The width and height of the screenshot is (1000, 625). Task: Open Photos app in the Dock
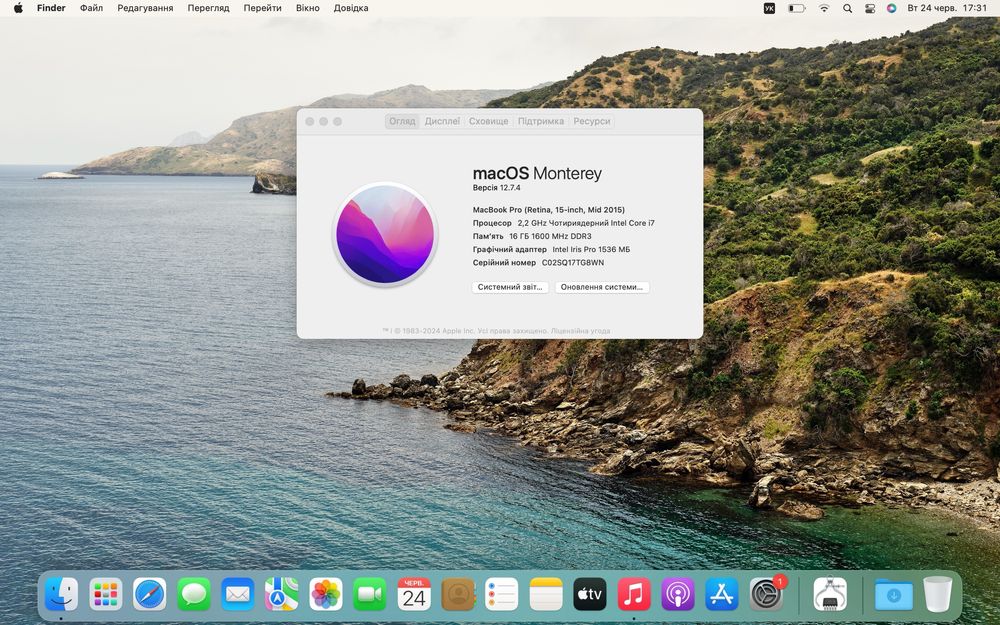click(x=325, y=594)
